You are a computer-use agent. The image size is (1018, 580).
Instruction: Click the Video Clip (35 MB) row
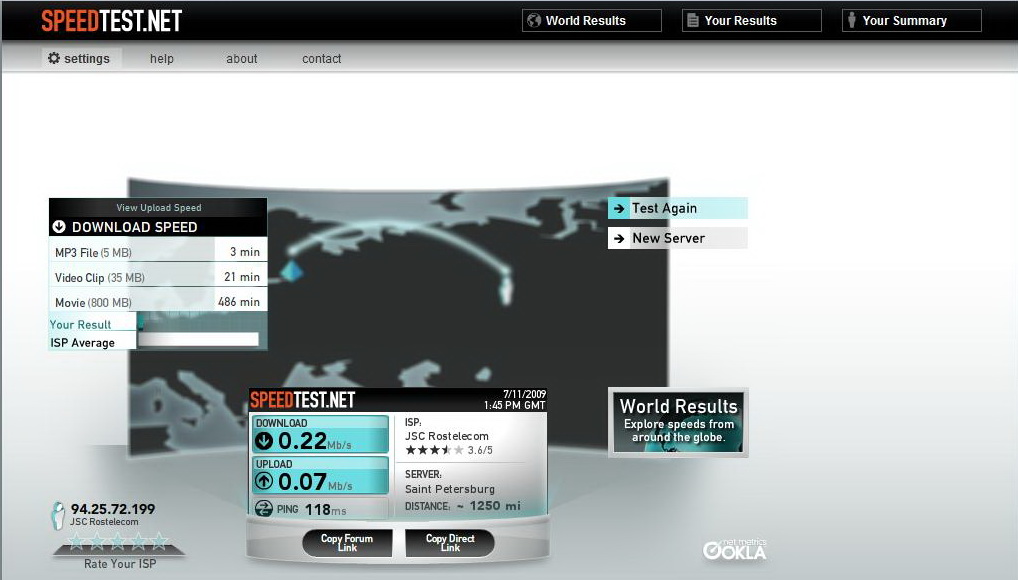[x=158, y=277]
